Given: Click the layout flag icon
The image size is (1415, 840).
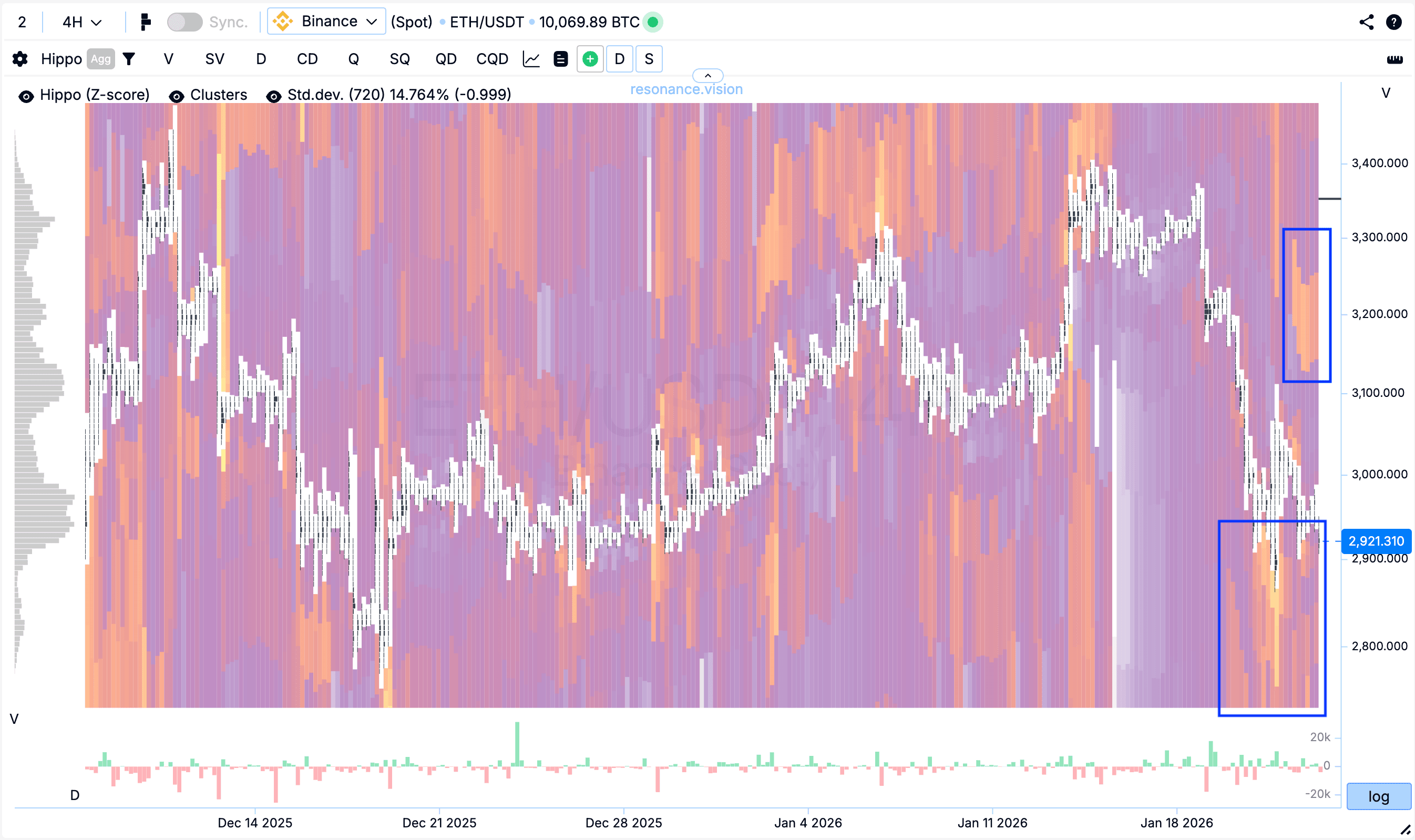Looking at the screenshot, I should pyautogui.click(x=146, y=22).
